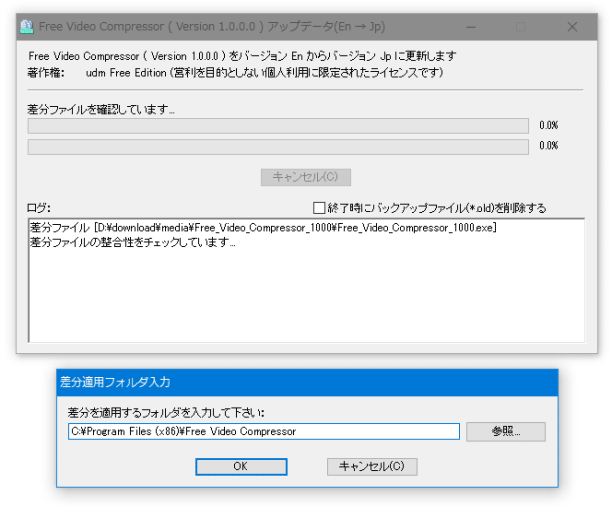
Task: Click the disabled maximize button of updater window
Action: coord(520,27)
